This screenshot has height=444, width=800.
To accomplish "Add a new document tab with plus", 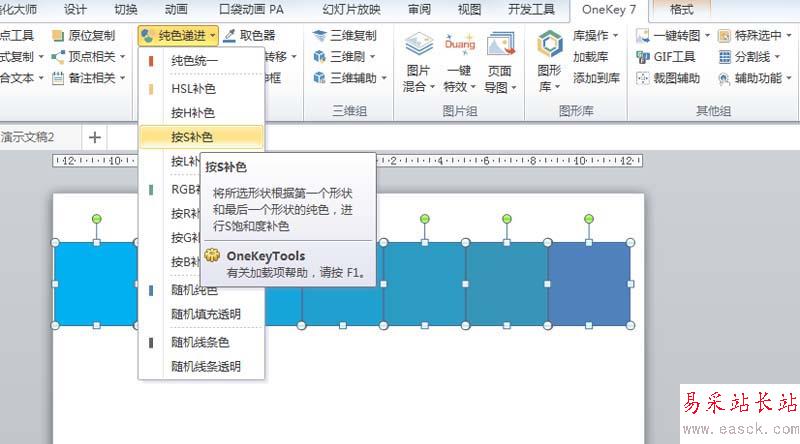I will 94,137.
